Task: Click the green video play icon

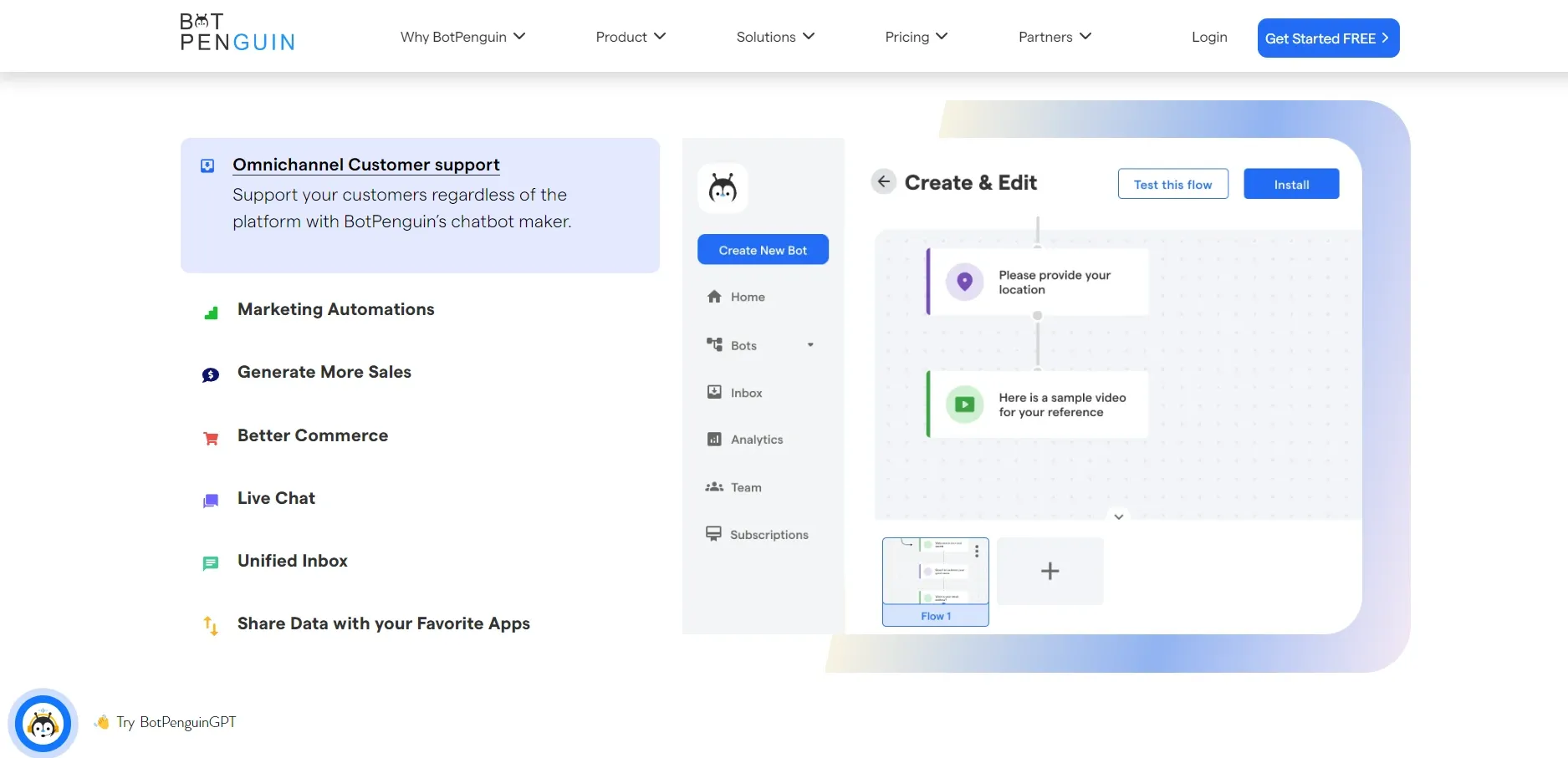Action: [x=964, y=404]
